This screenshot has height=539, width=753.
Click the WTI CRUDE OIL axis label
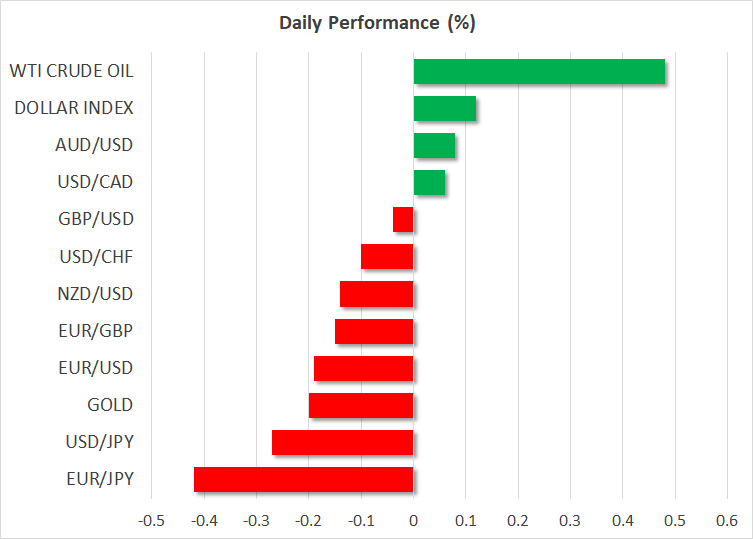(x=71, y=71)
